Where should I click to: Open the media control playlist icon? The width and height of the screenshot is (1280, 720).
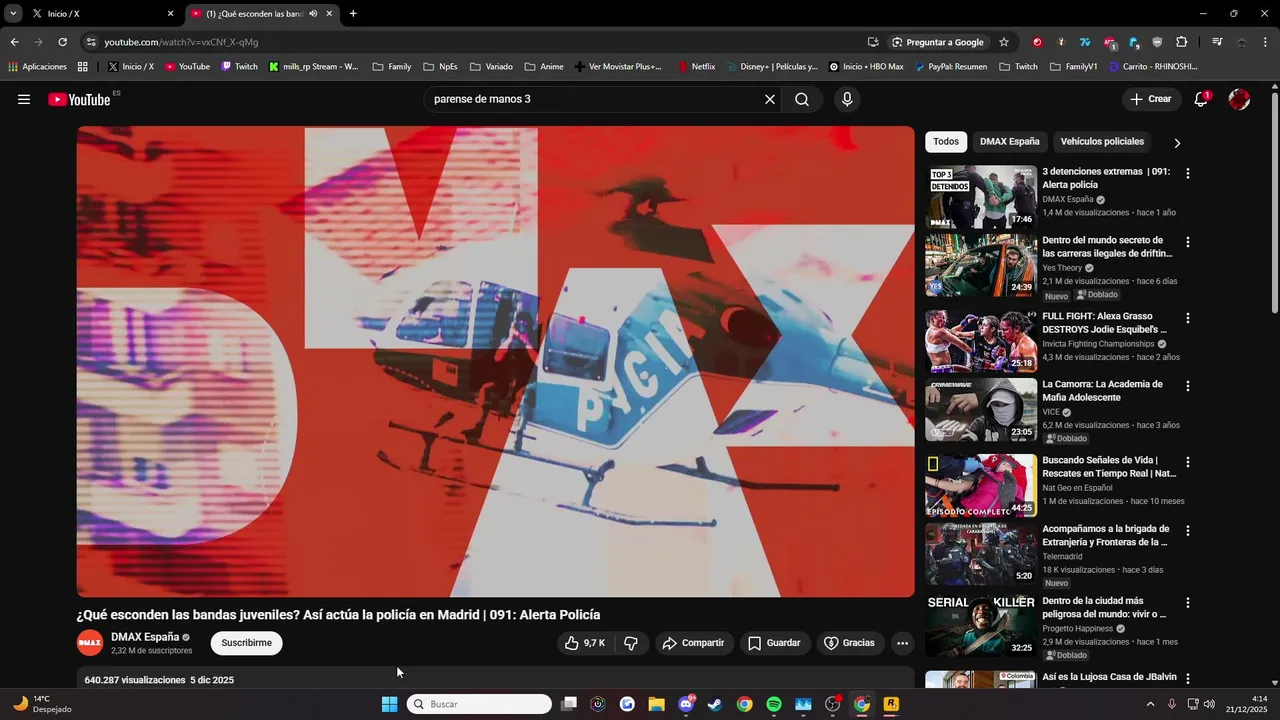pyautogui.click(x=1217, y=42)
